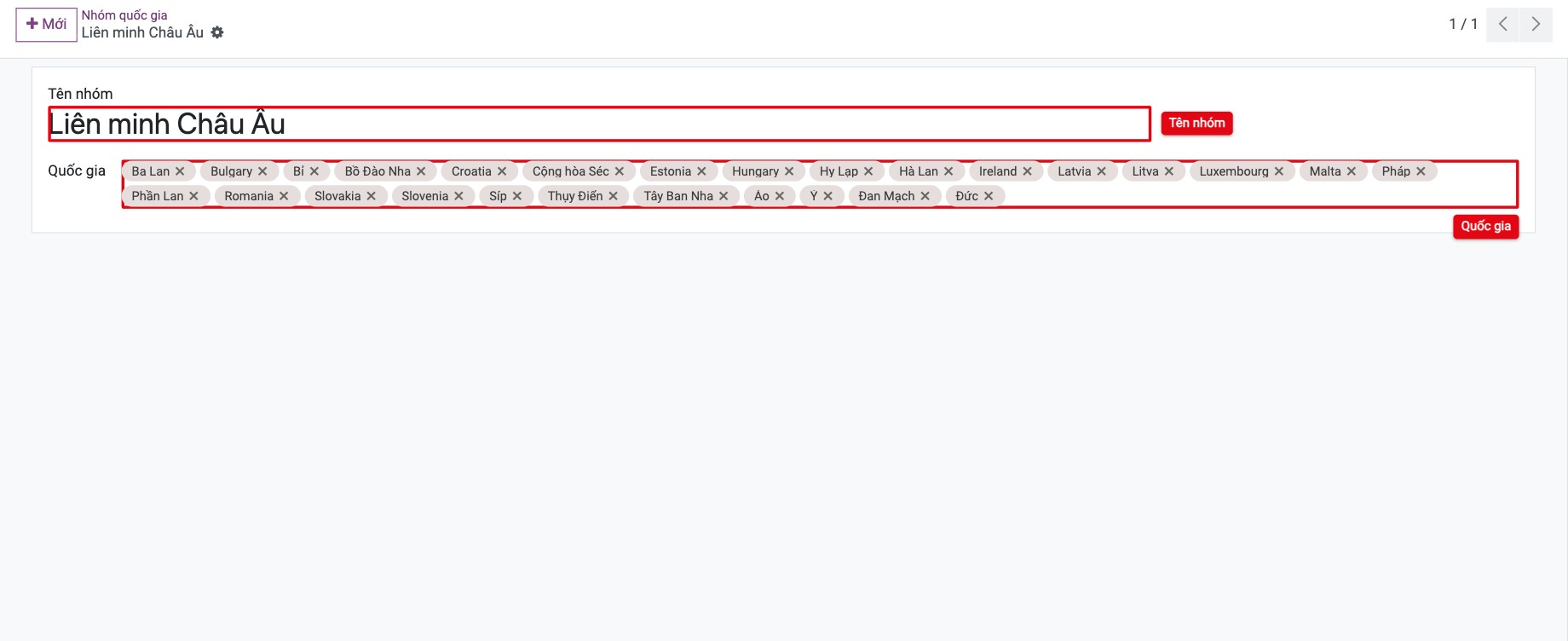Remove the Slovakia tag
1568x641 pixels.
click(372, 196)
